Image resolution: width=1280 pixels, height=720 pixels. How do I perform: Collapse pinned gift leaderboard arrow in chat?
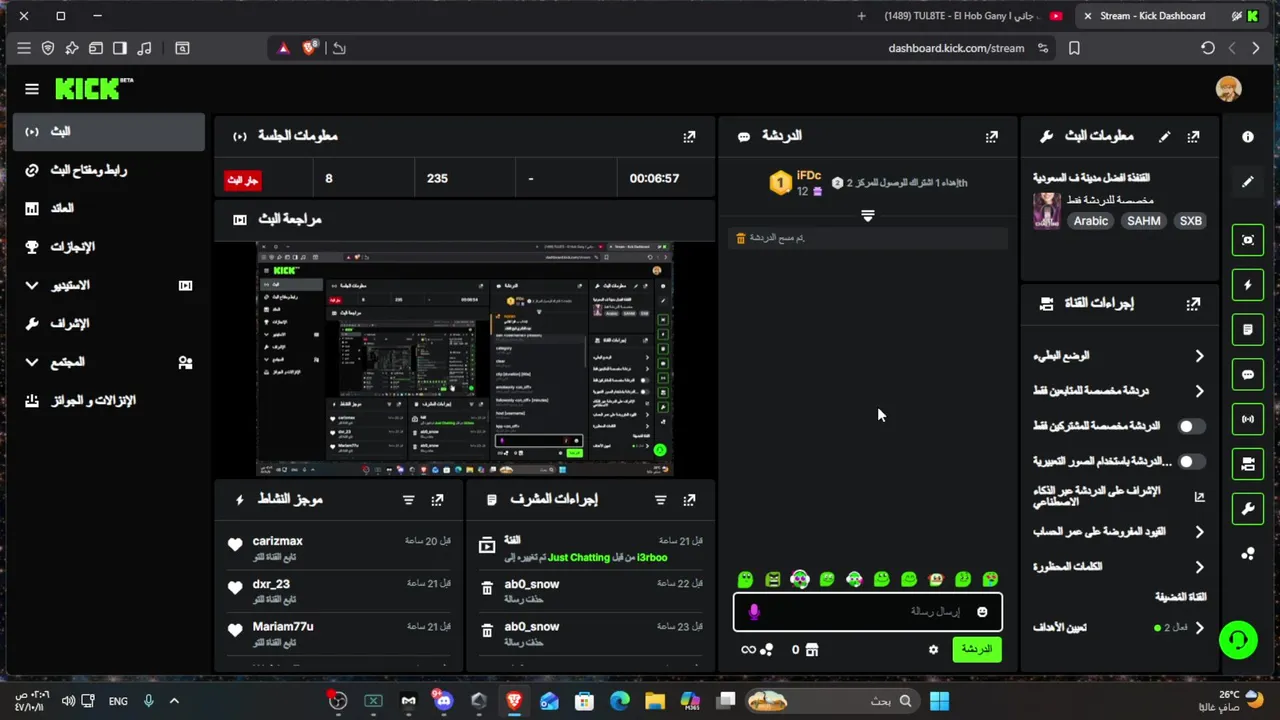867,216
